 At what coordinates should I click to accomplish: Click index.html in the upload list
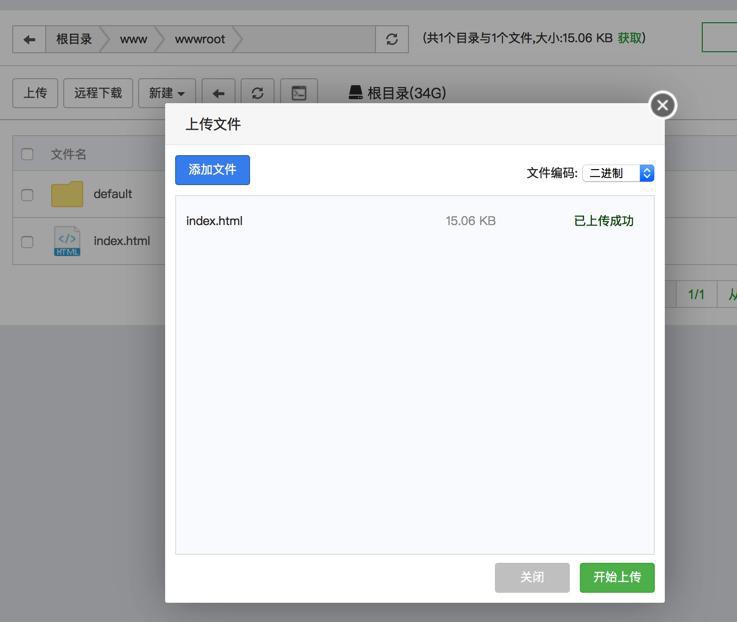coord(214,220)
